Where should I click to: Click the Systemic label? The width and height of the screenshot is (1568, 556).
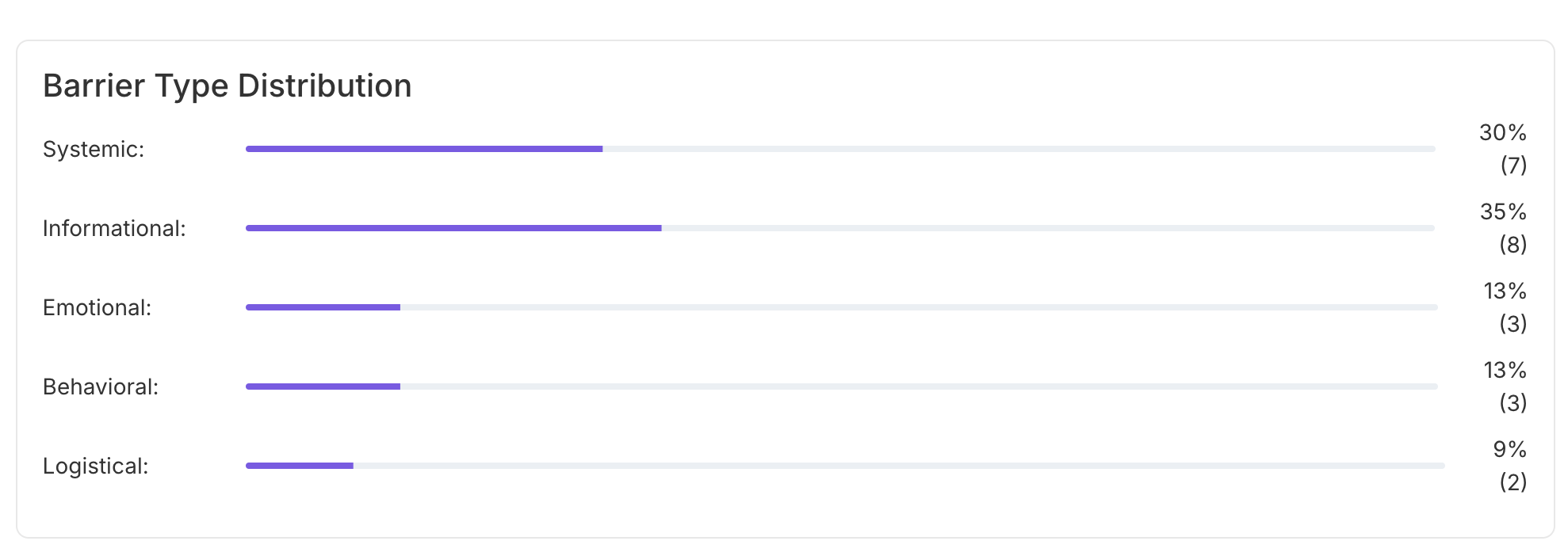click(x=94, y=149)
